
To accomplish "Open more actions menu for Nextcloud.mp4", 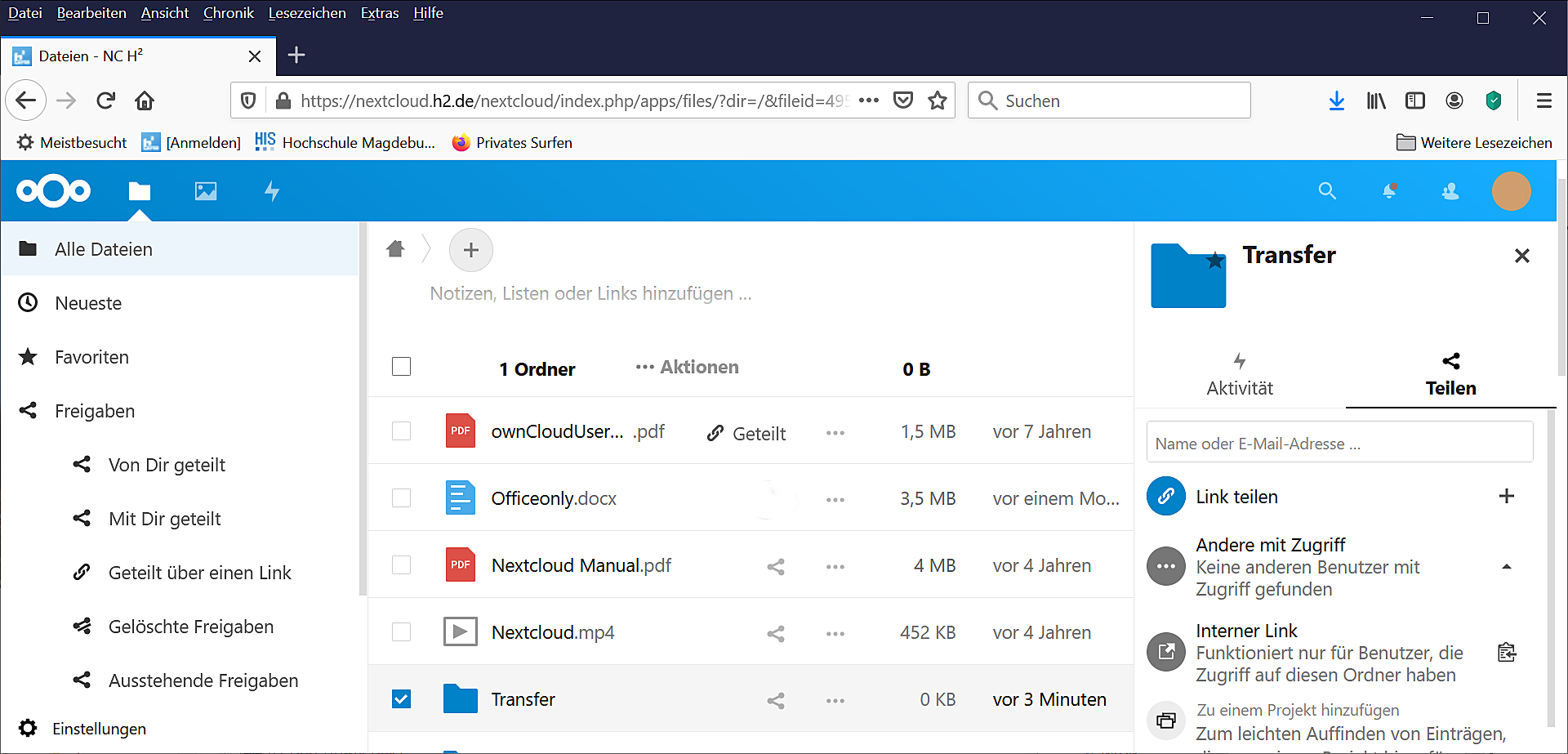I will (835, 634).
